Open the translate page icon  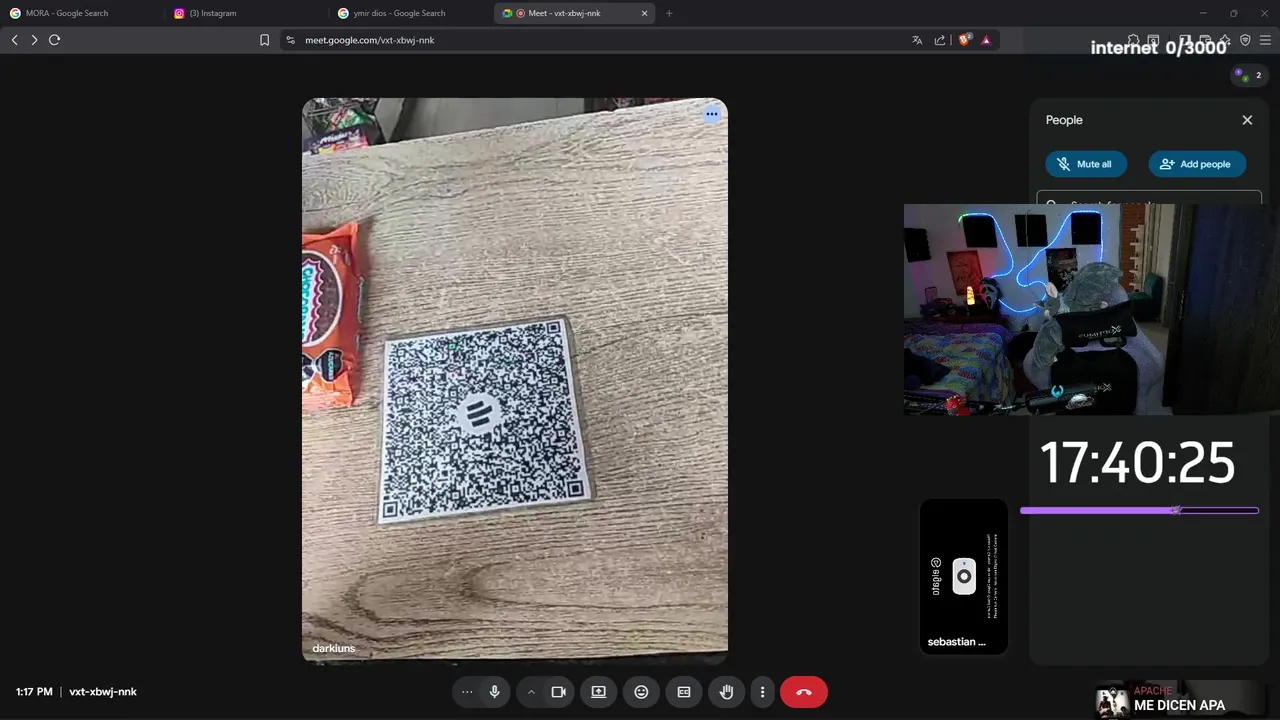point(917,40)
